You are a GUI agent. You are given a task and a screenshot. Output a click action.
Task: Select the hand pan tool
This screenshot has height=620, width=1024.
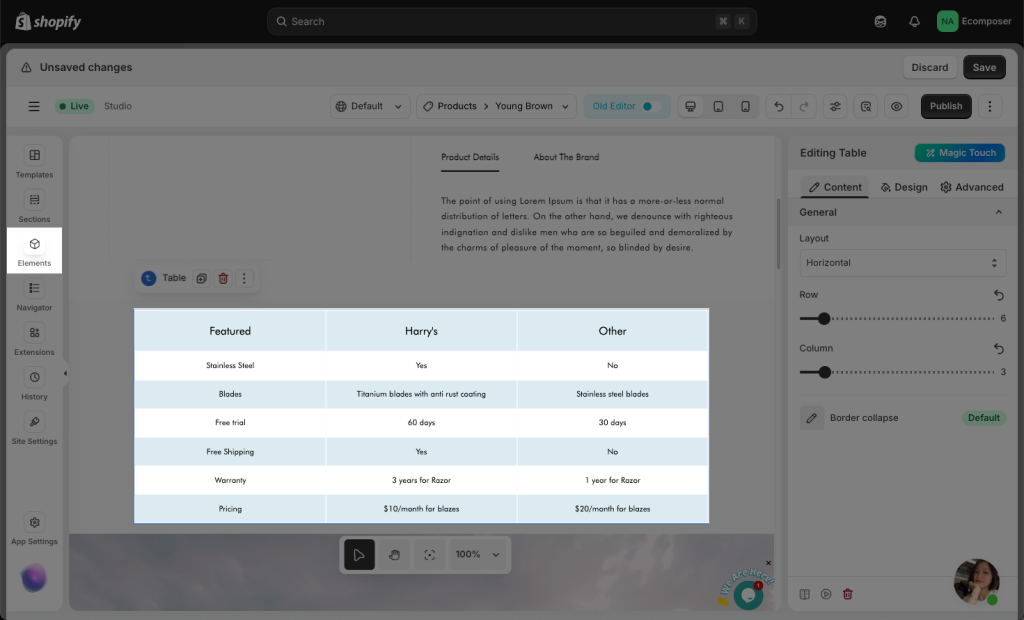click(395, 555)
